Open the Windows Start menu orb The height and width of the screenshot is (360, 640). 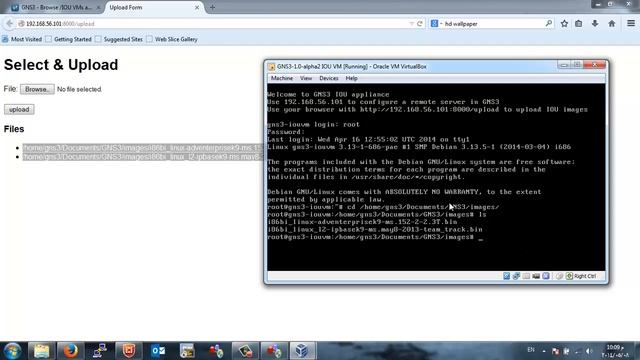click(x=12, y=351)
